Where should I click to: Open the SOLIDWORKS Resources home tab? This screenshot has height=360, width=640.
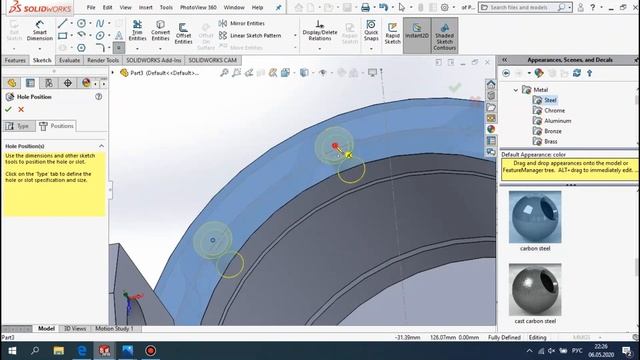point(491,84)
